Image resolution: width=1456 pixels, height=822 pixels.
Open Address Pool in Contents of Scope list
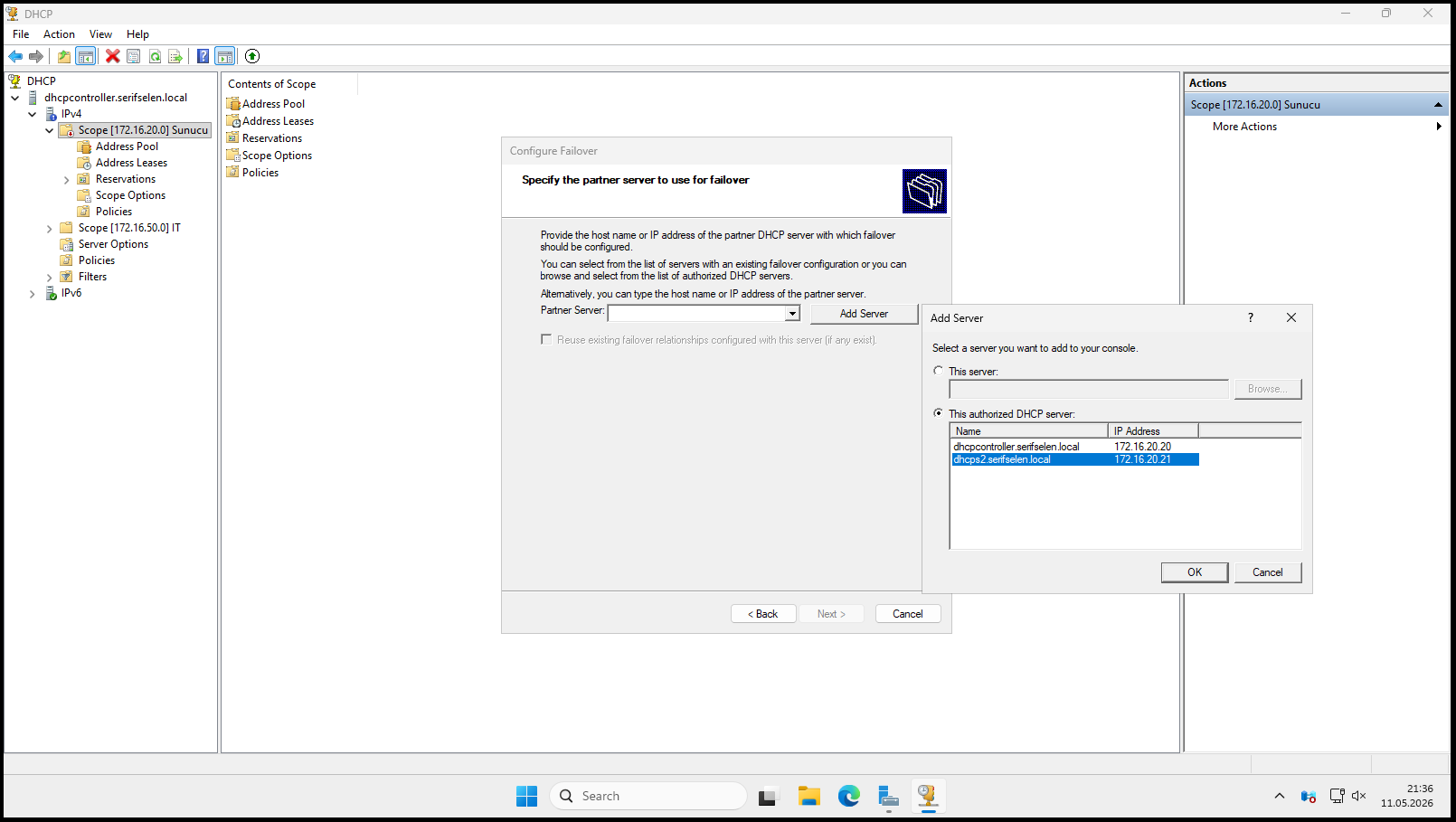(273, 104)
